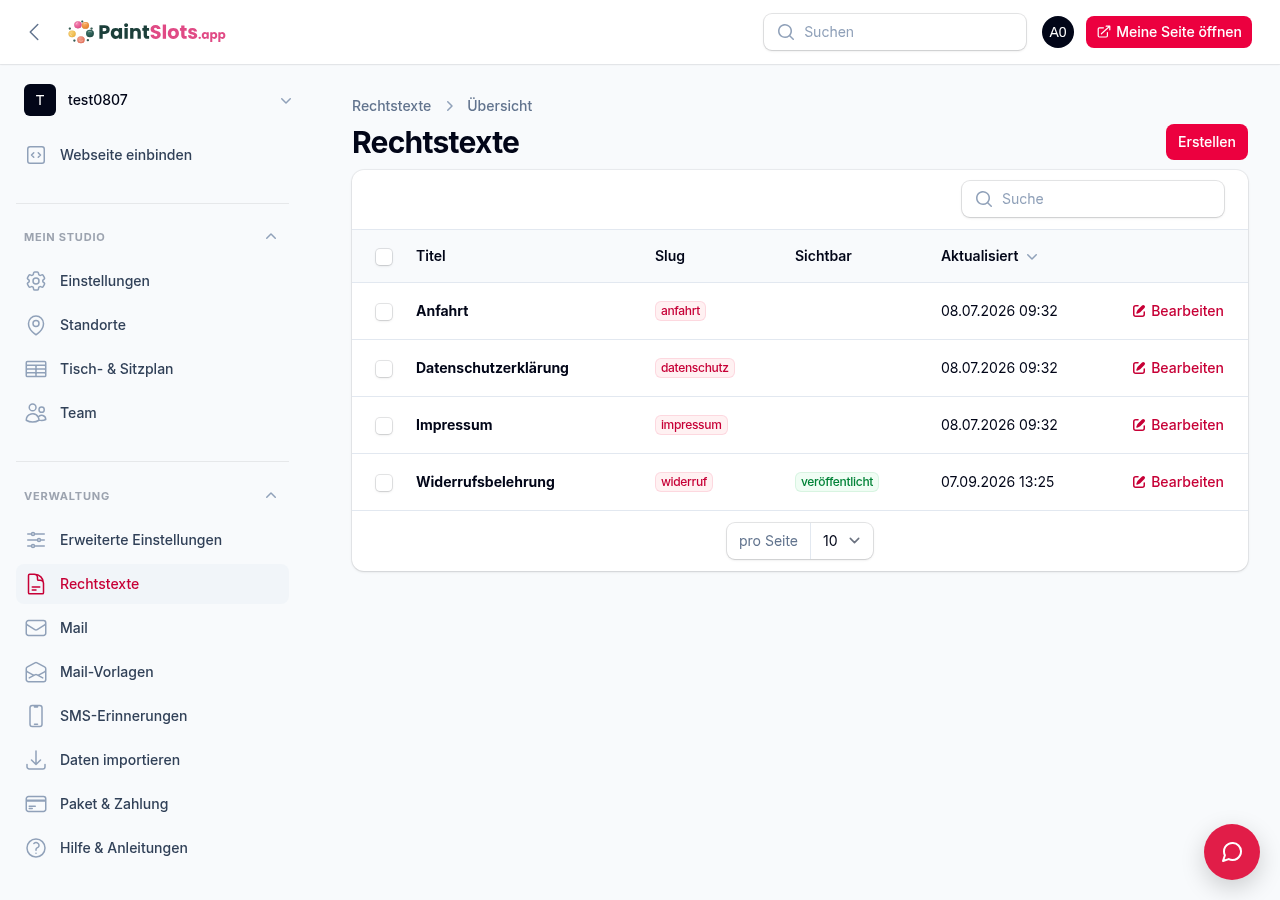The height and width of the screenshot is (900, 1280).
Task: Click the Standorte pin icon
Action: click(36, 325)
